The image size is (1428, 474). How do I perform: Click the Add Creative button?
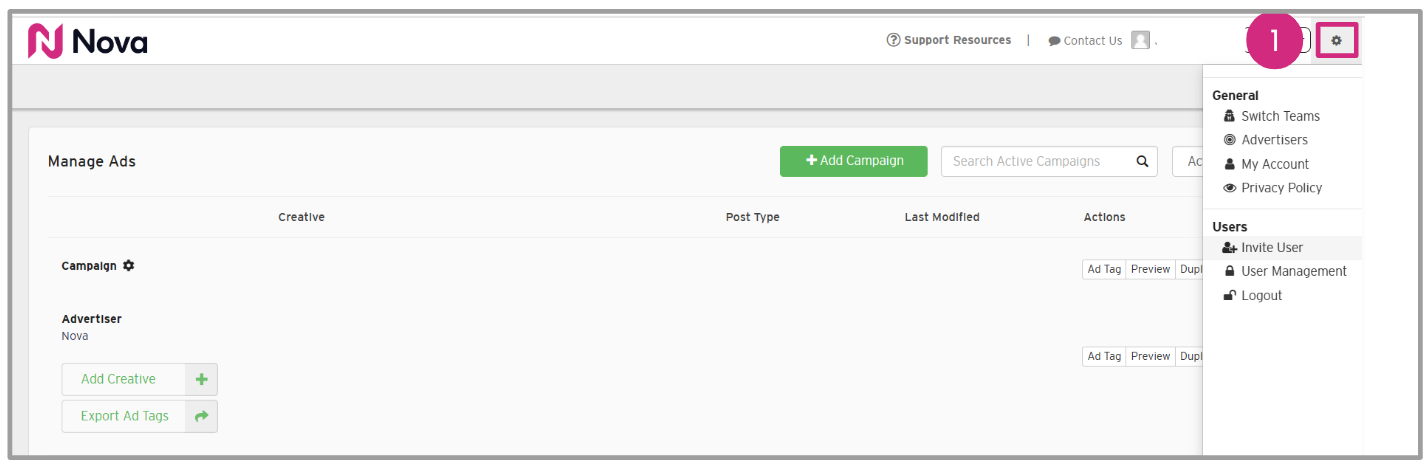tap(119, 379)
